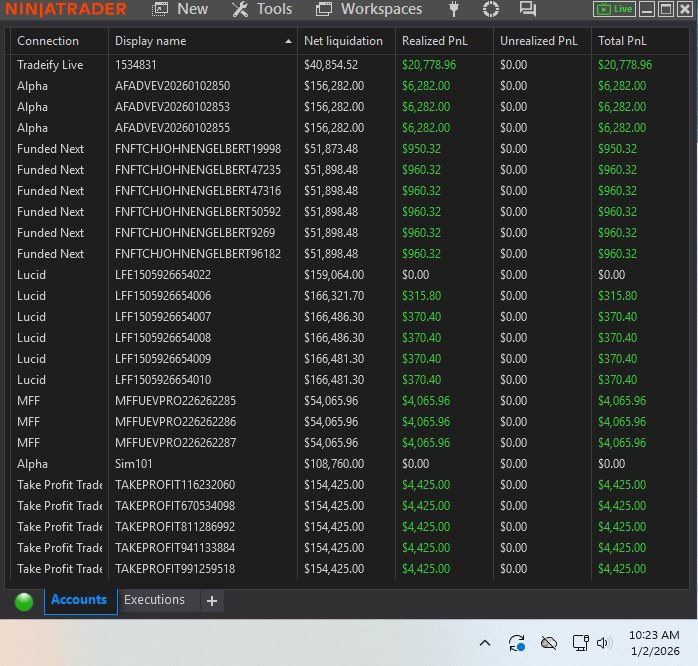698x666 pixels.
Task: Select account MFFUEVPRO226262287
Action: pos(175,443)
